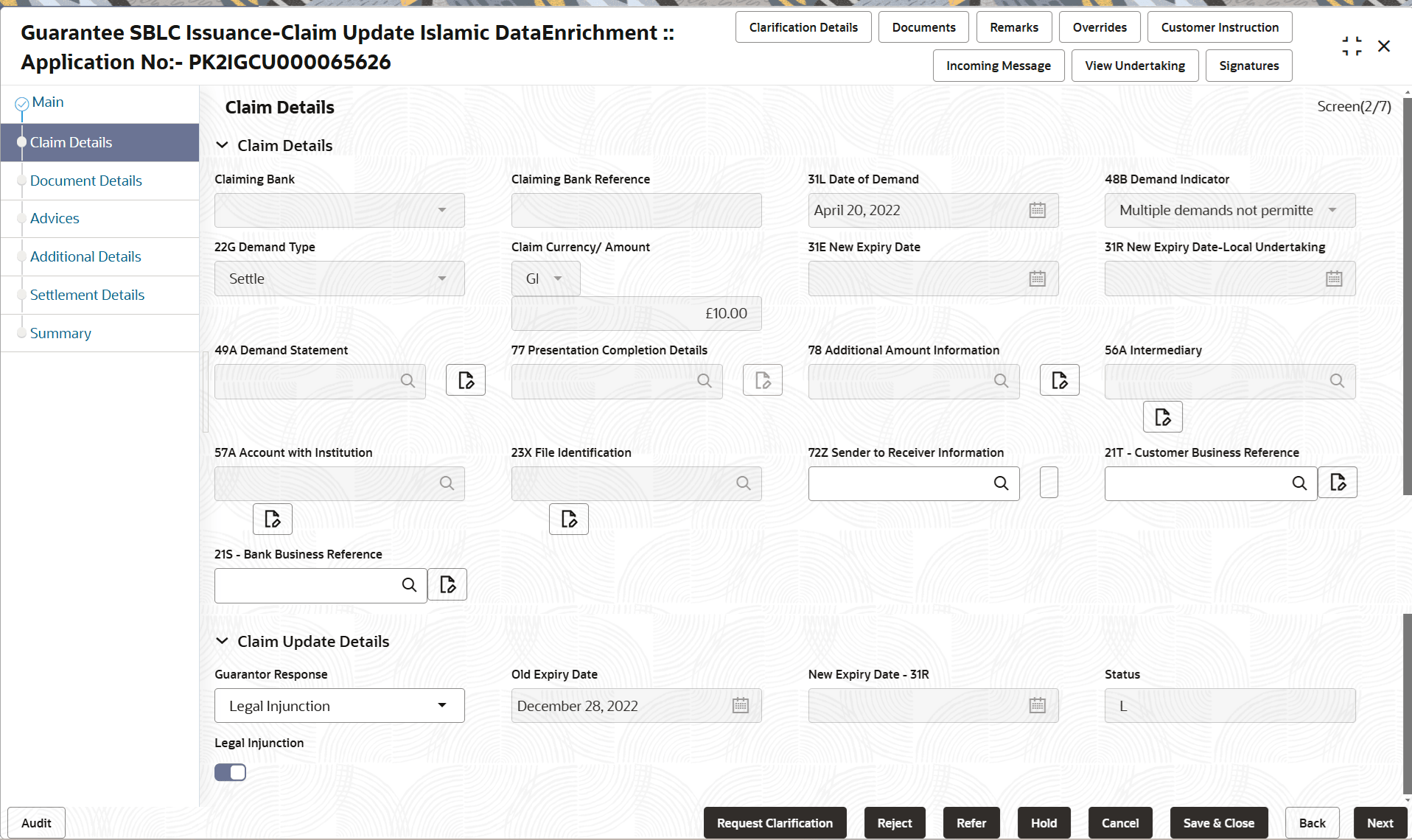1412x840 pixels.
Task: Collapse the Claim Details section chevron
Action: coord(223,145)
